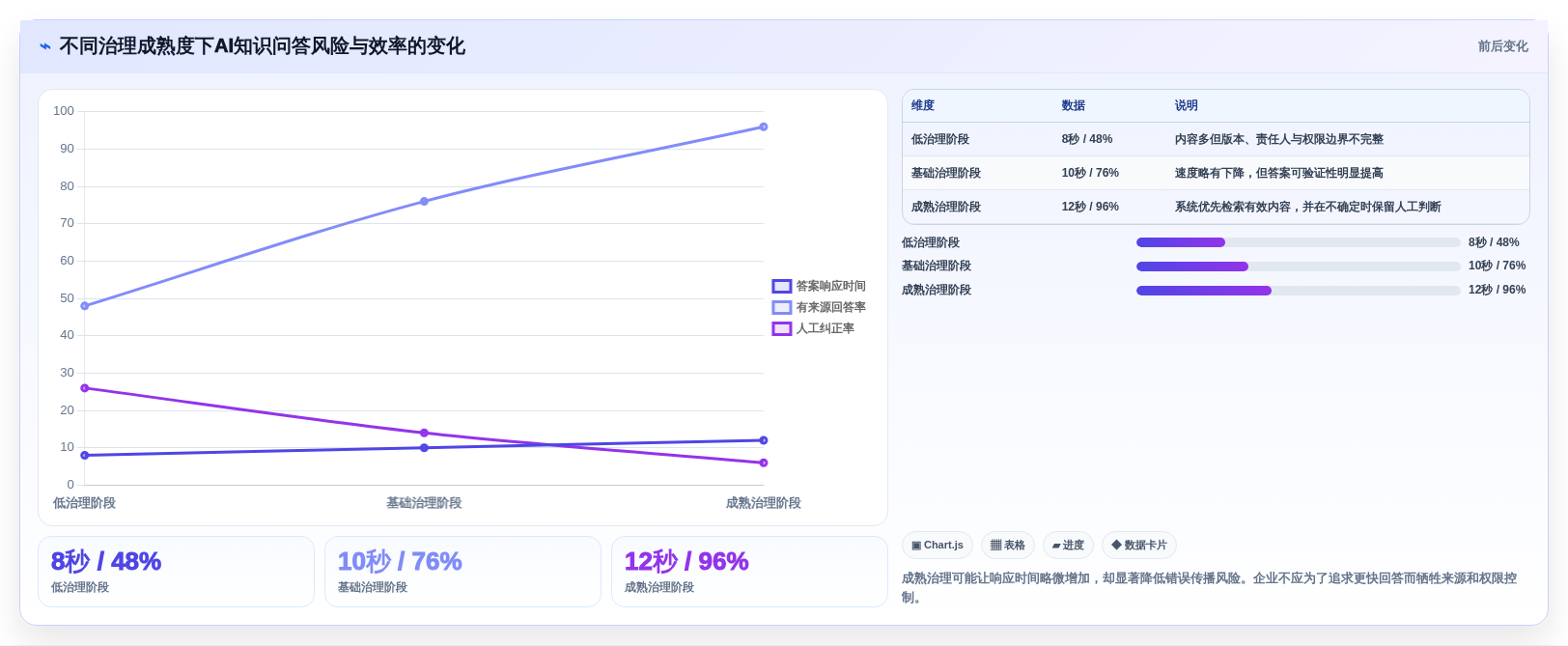Open the 12秒 / 96% data card

(749, 572)
